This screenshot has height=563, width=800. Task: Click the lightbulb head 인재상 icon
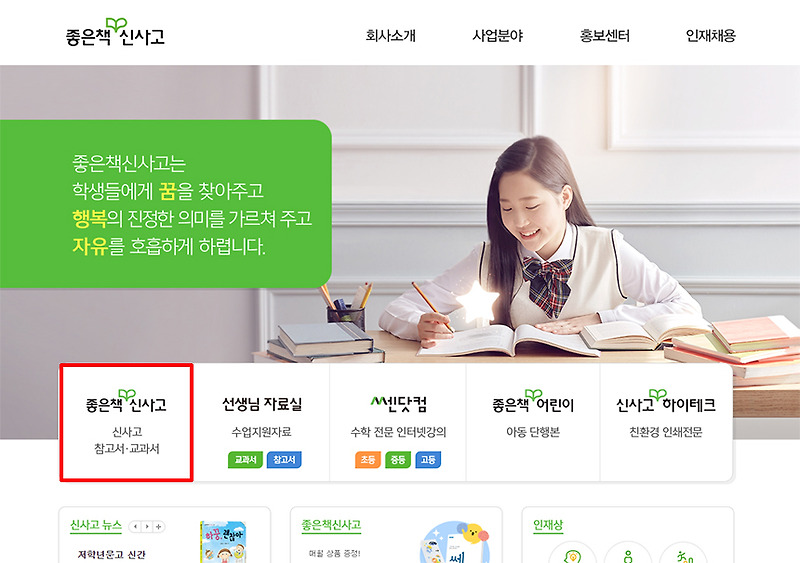[x=572, y=554]
